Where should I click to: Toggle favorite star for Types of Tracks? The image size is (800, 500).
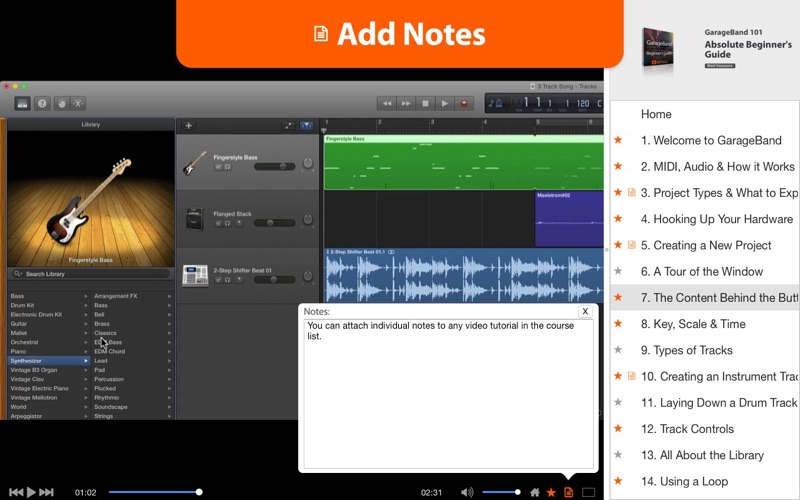(x=618, y=350)
